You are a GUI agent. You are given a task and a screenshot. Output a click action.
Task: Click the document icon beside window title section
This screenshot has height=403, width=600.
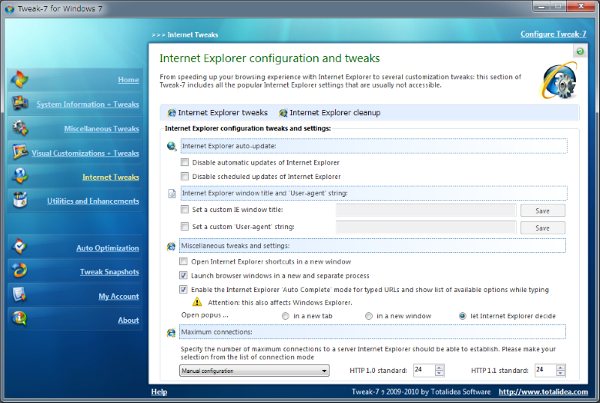(172, 193)
